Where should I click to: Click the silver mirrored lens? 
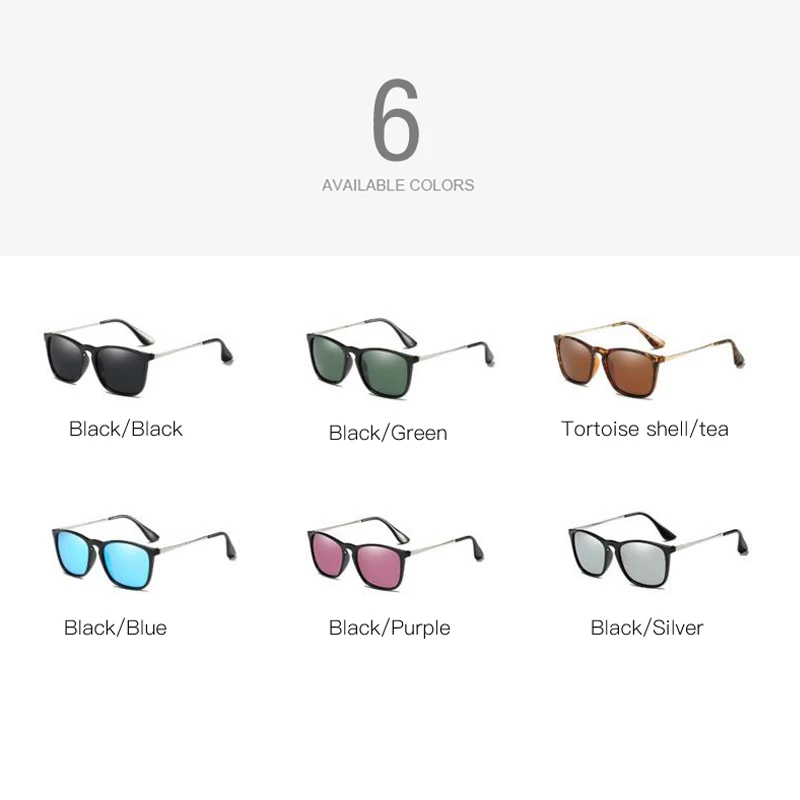[641, 563]
